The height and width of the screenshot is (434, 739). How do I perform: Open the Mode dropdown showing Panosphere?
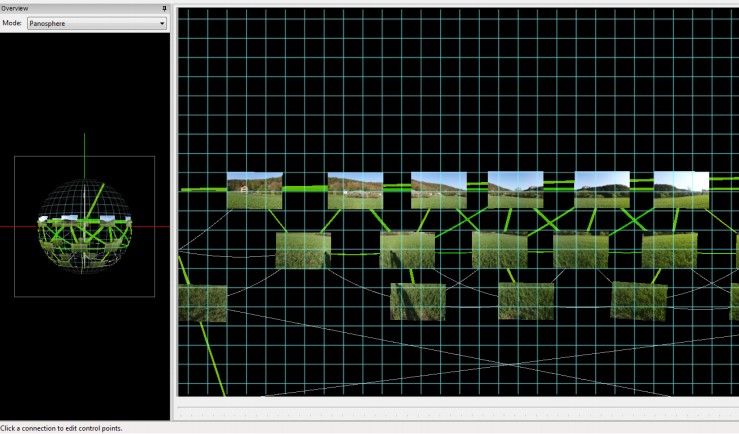[x=97, y=23]
